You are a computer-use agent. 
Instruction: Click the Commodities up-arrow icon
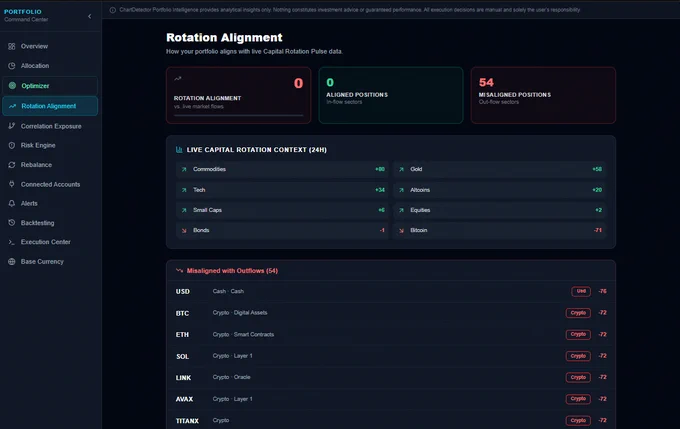184,169
